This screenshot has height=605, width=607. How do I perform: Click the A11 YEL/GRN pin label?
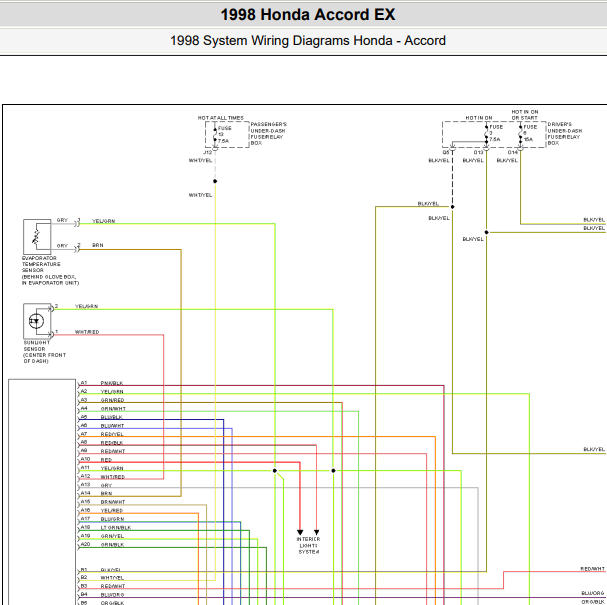pos(101,468)
